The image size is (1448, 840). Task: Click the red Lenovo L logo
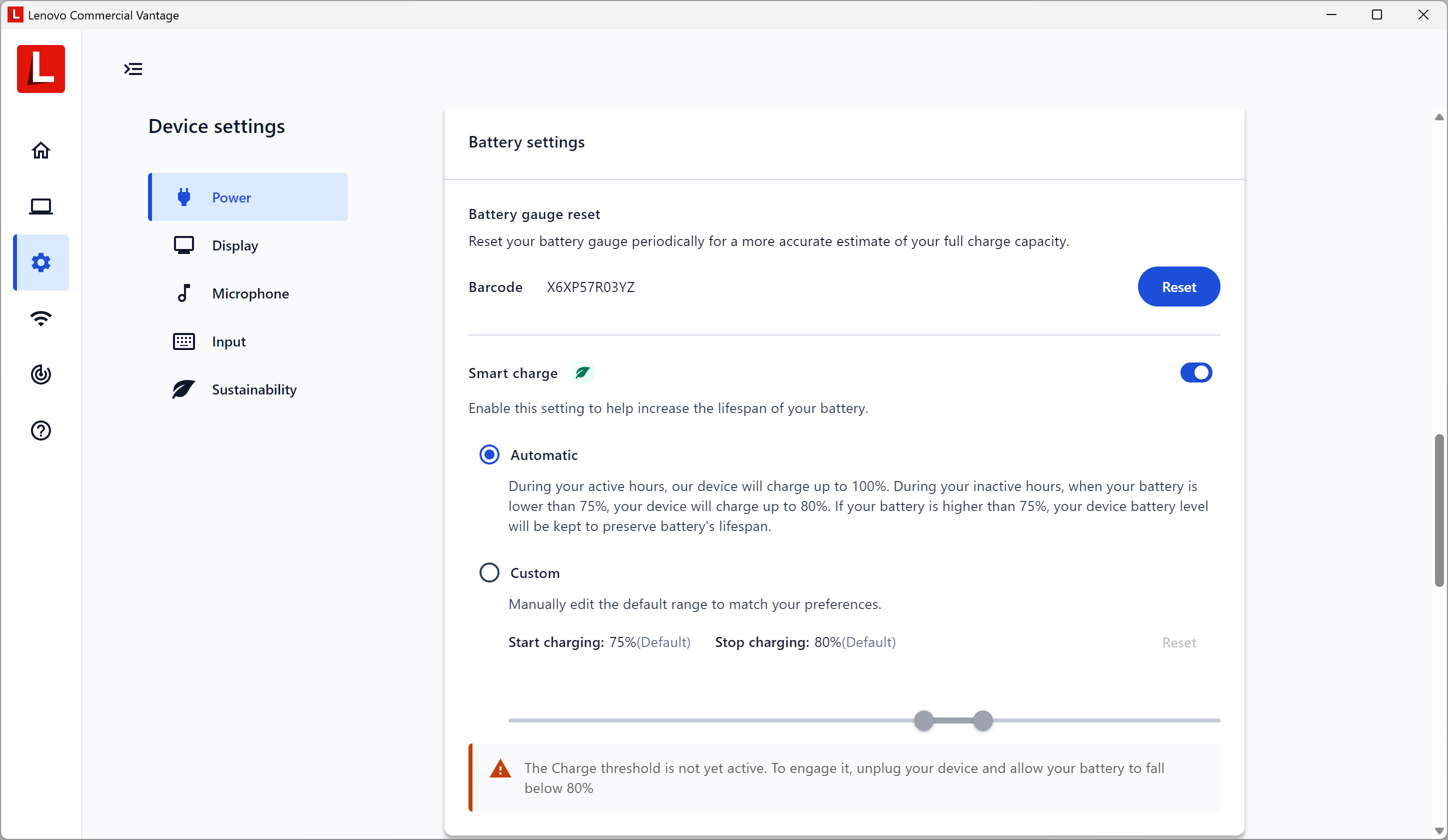tap(41, 69)
